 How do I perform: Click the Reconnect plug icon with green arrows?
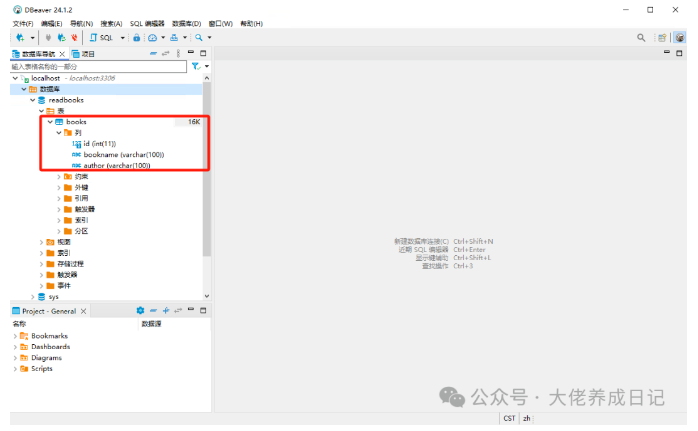[61, 38]
